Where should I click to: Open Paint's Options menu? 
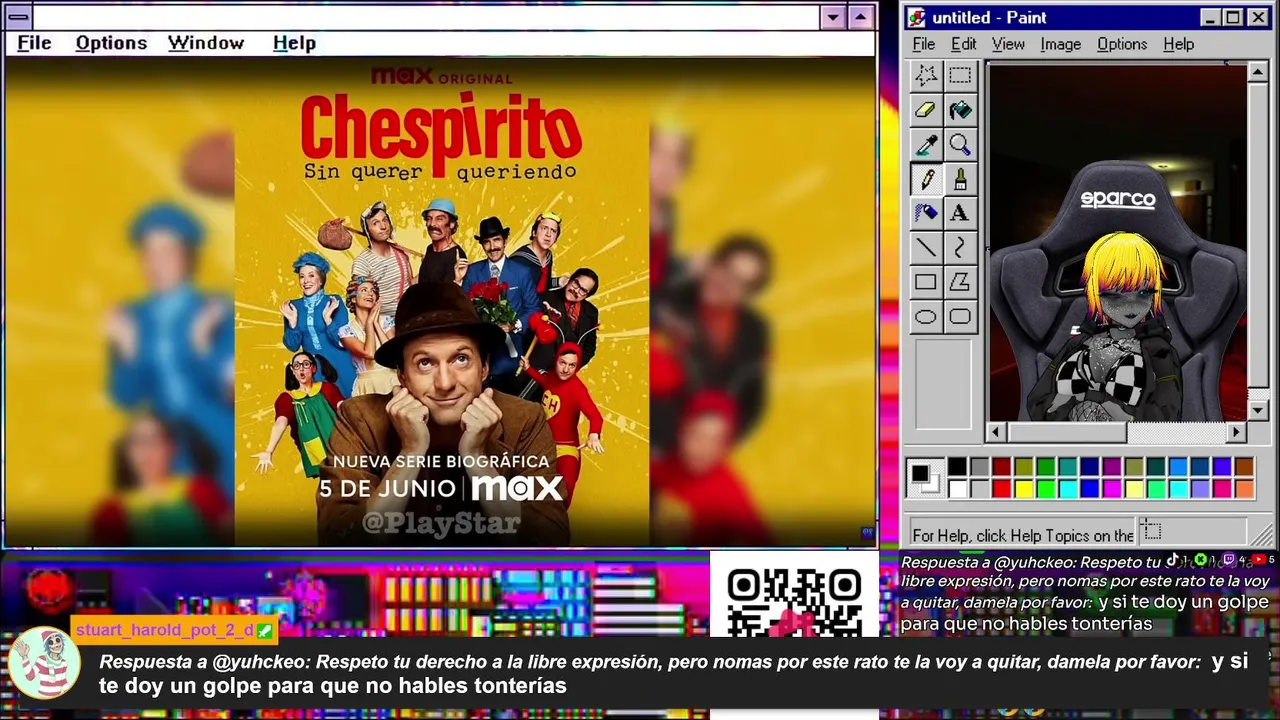pyautogui.click(x=1122, y=44)
